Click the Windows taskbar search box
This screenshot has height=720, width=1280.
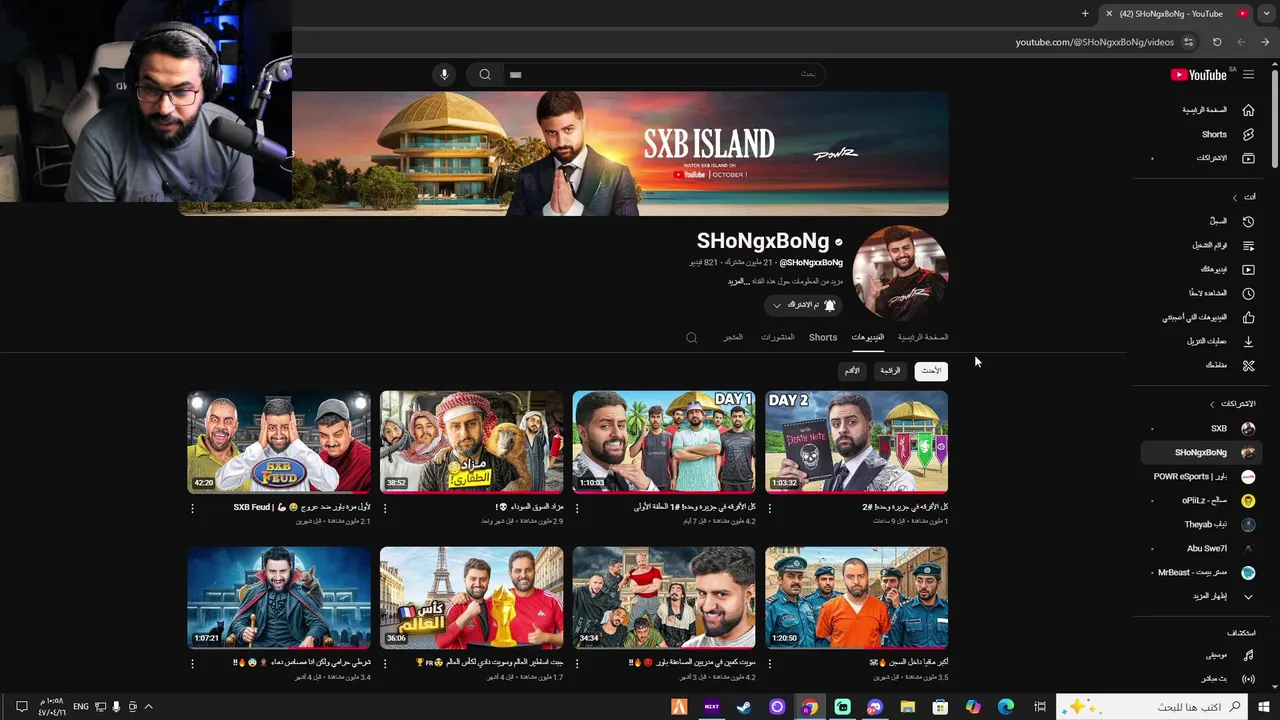[1151, 707]
